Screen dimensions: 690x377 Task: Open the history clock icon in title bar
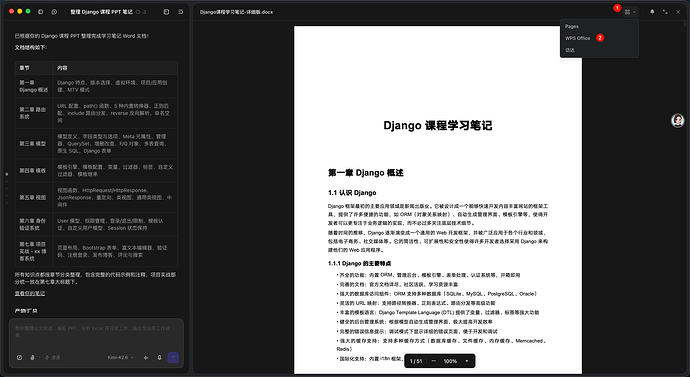[54, 12]
